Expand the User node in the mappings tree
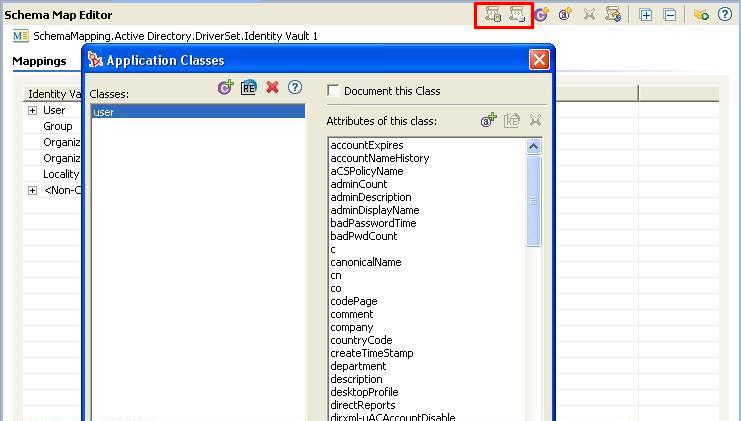741x421 pixels. 32,111
